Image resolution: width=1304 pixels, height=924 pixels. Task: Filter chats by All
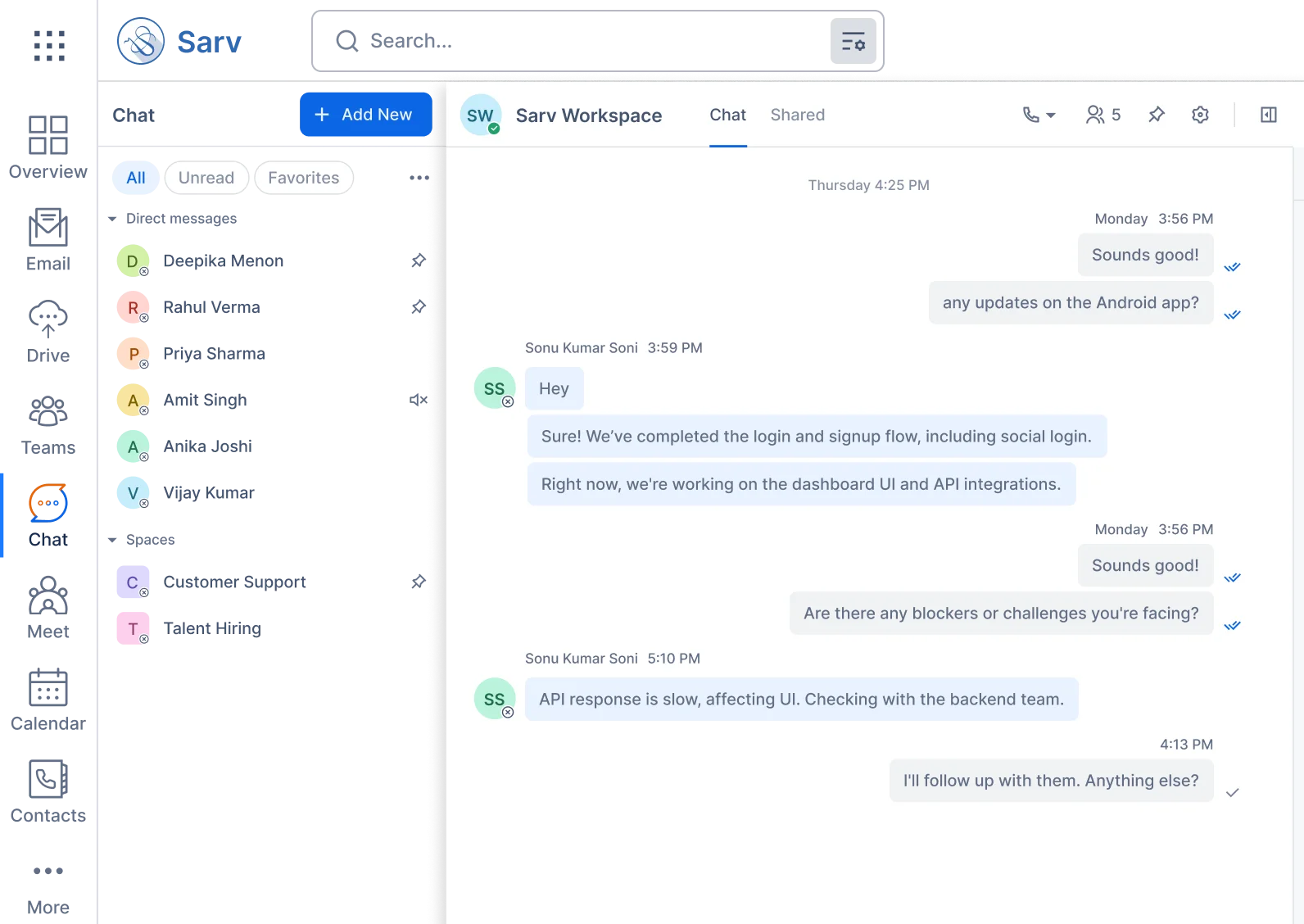[136, 178]
